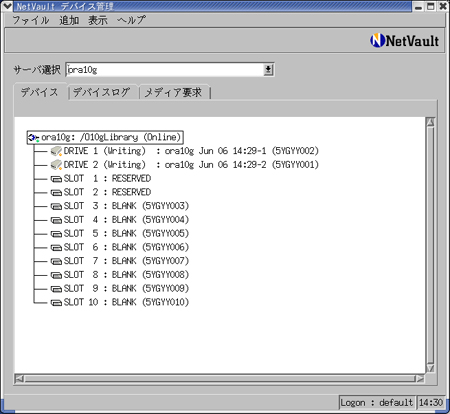Click the SLOT 3 slot icon
450x414 pixels.
[x=56, y=206]
